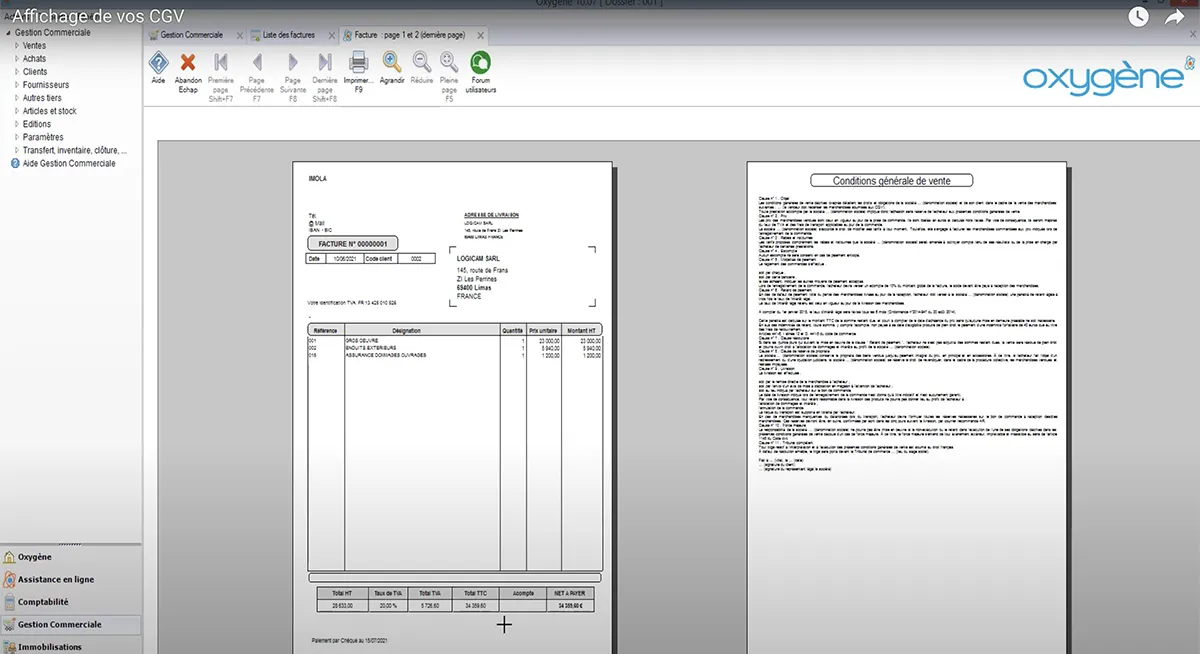
Task: Switch to the Gestion Commerciale tab
Action: pos(191,35)
